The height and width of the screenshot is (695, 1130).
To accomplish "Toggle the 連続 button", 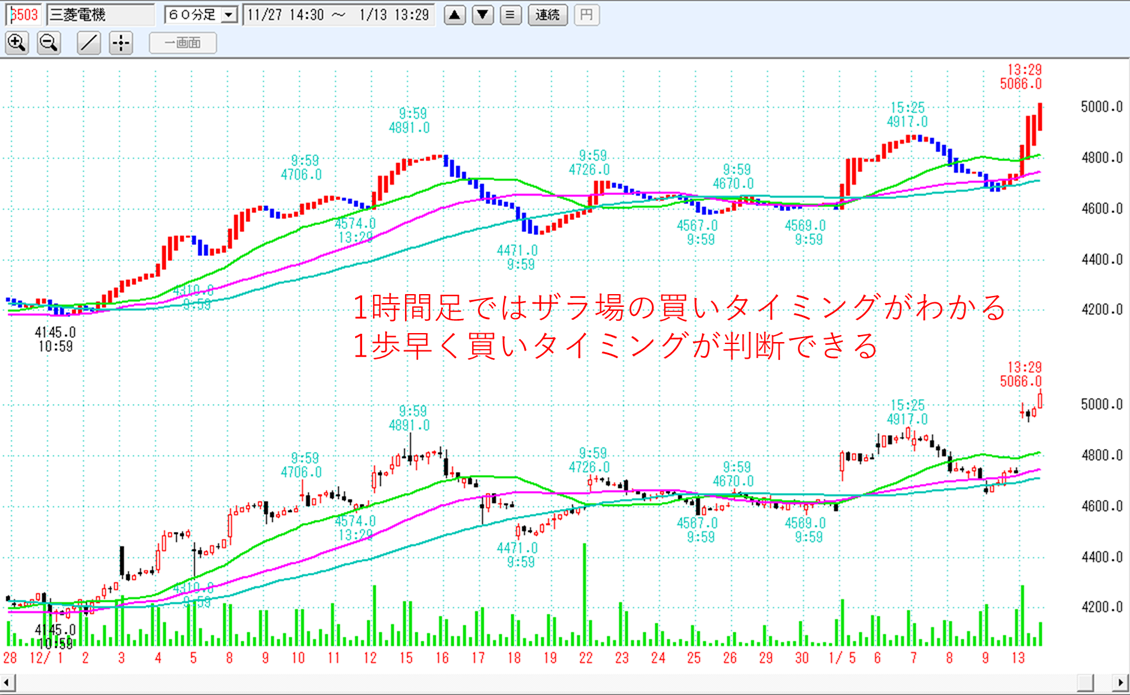I will tap(548, 15).
